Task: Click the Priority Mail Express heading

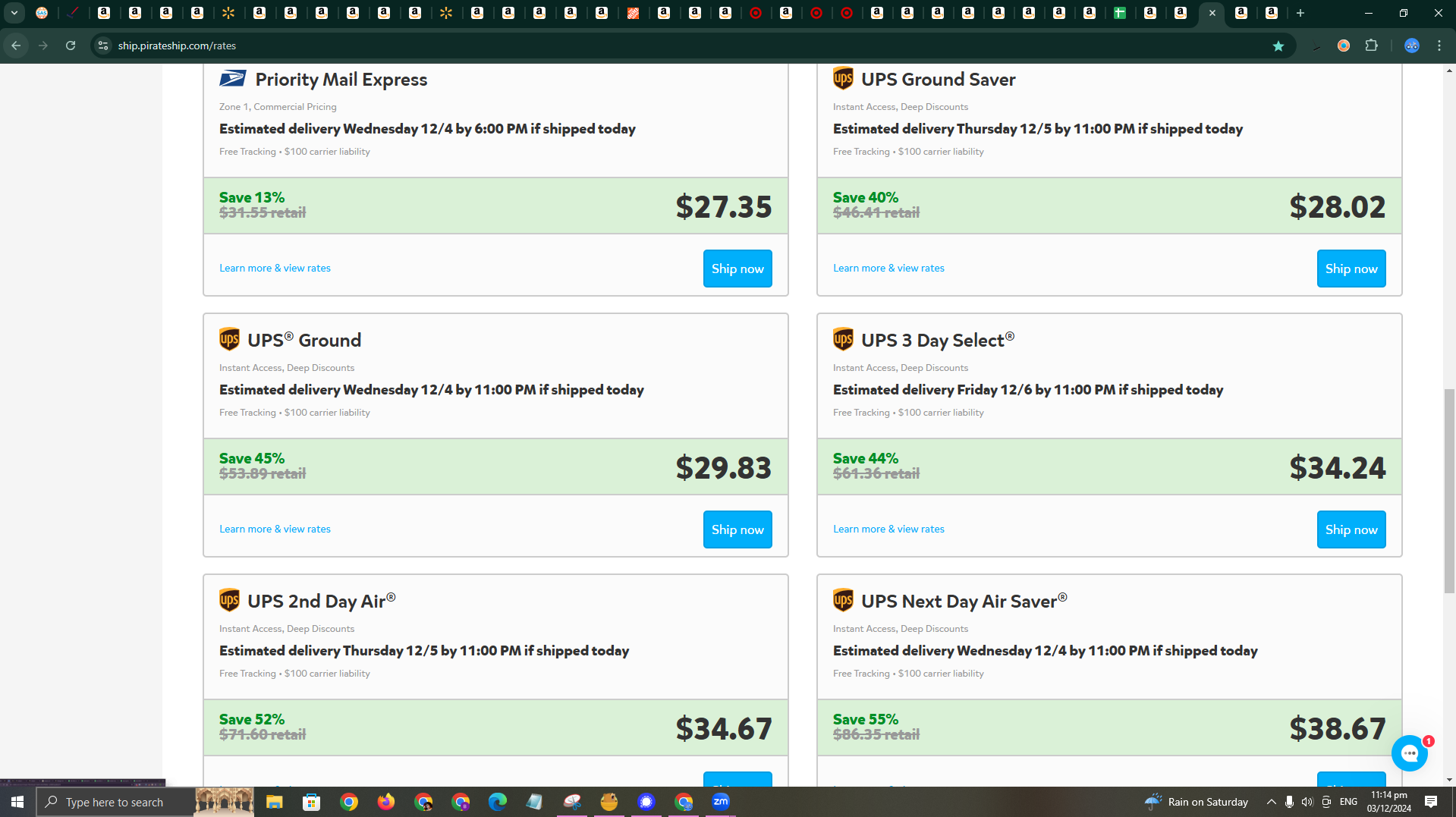Action: click(341, 79)
